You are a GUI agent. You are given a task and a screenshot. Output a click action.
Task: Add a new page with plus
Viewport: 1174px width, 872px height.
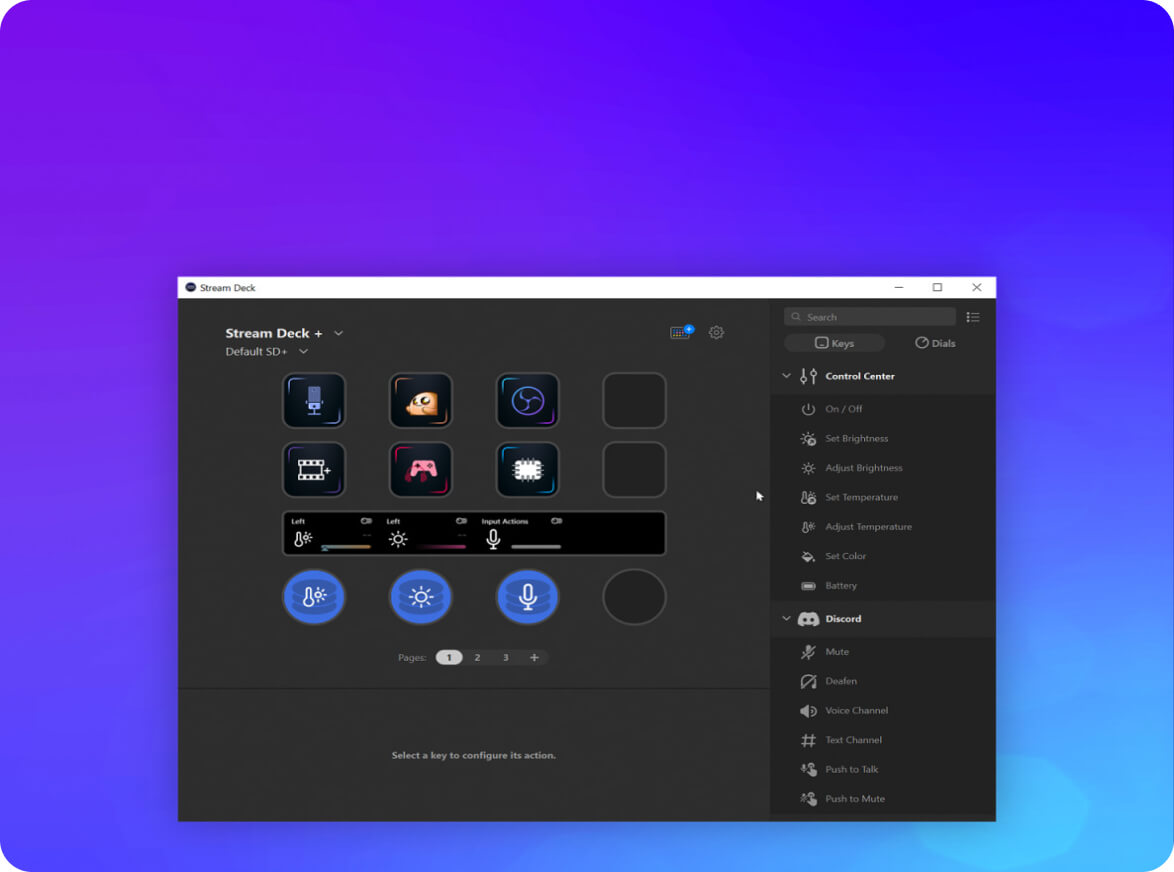pos(534,657)
